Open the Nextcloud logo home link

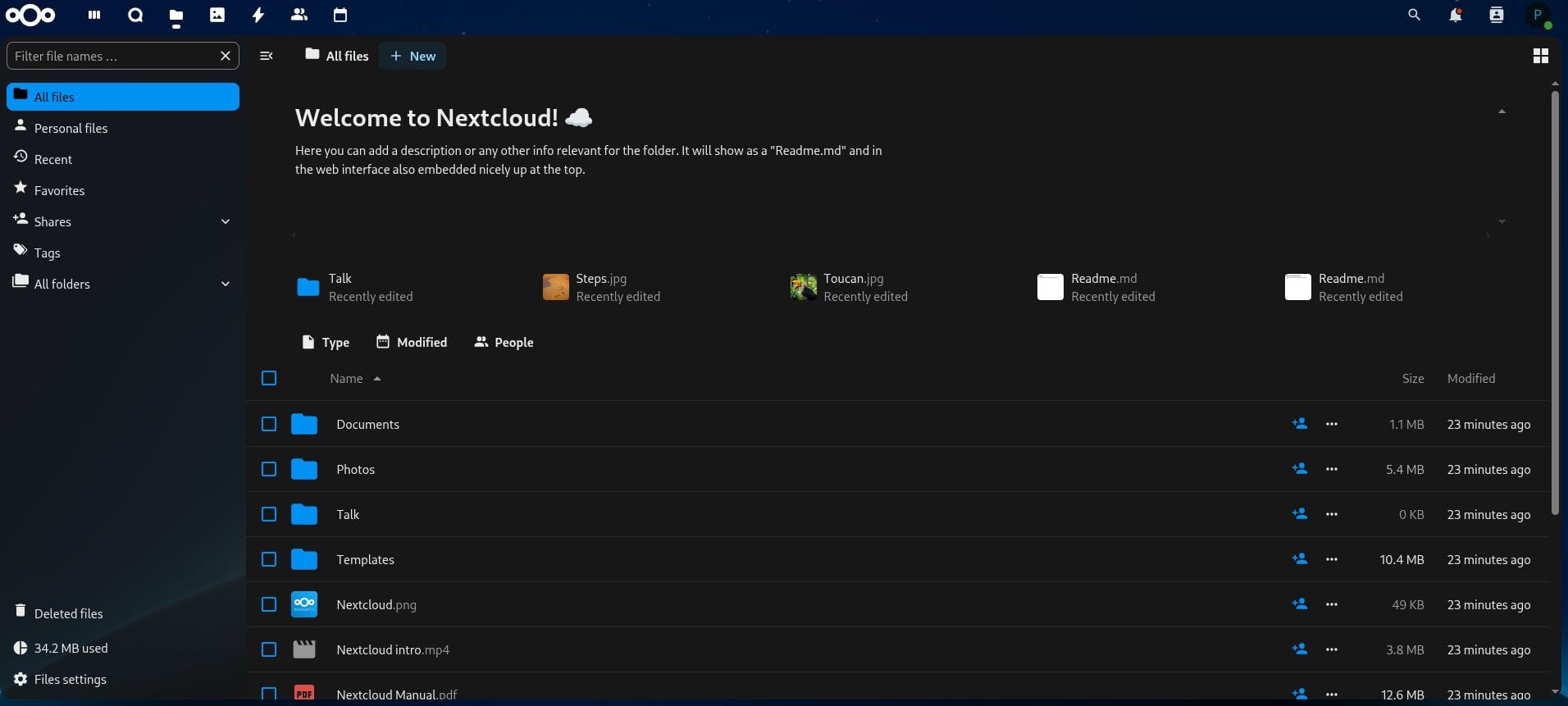click(31, 15)
